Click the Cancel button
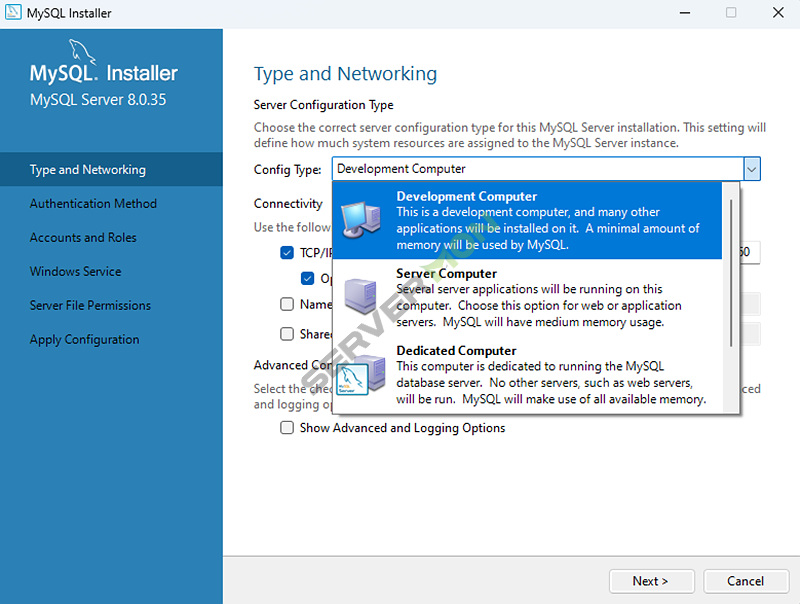This screenshot has height=604, width=800. (x=746, y=581)
